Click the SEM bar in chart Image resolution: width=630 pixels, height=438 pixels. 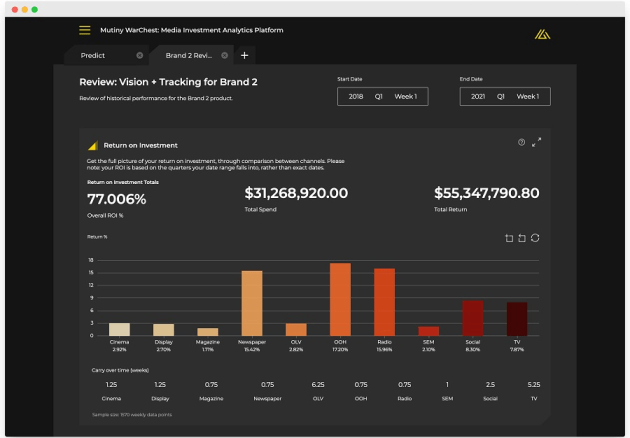tap(429, 331)
